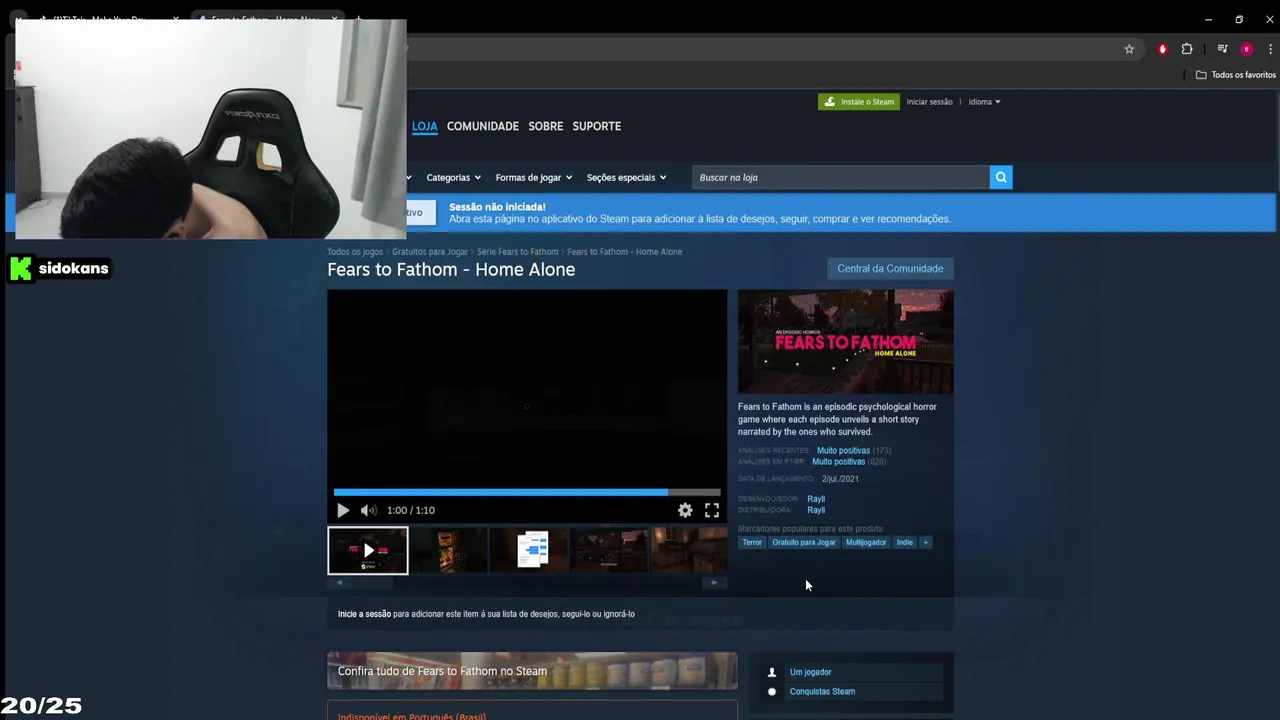This screenshot has height=720, width=1280.
Task: Select the Terror tag
Action: coord(752,542)
